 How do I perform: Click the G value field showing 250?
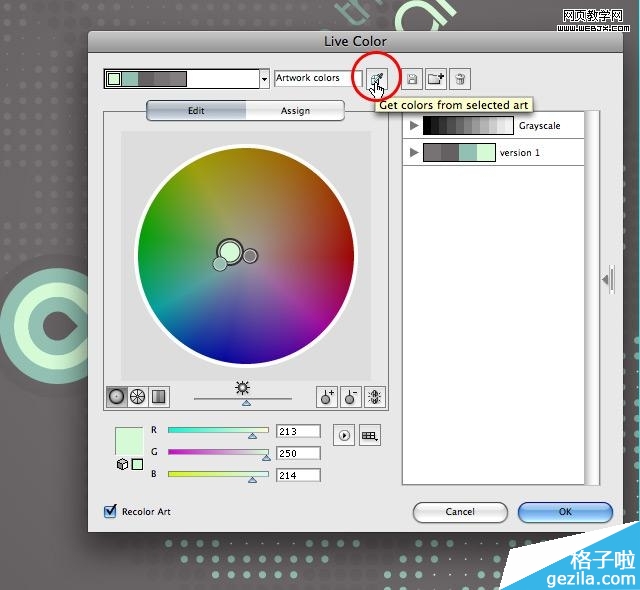[x=298, y=453]
